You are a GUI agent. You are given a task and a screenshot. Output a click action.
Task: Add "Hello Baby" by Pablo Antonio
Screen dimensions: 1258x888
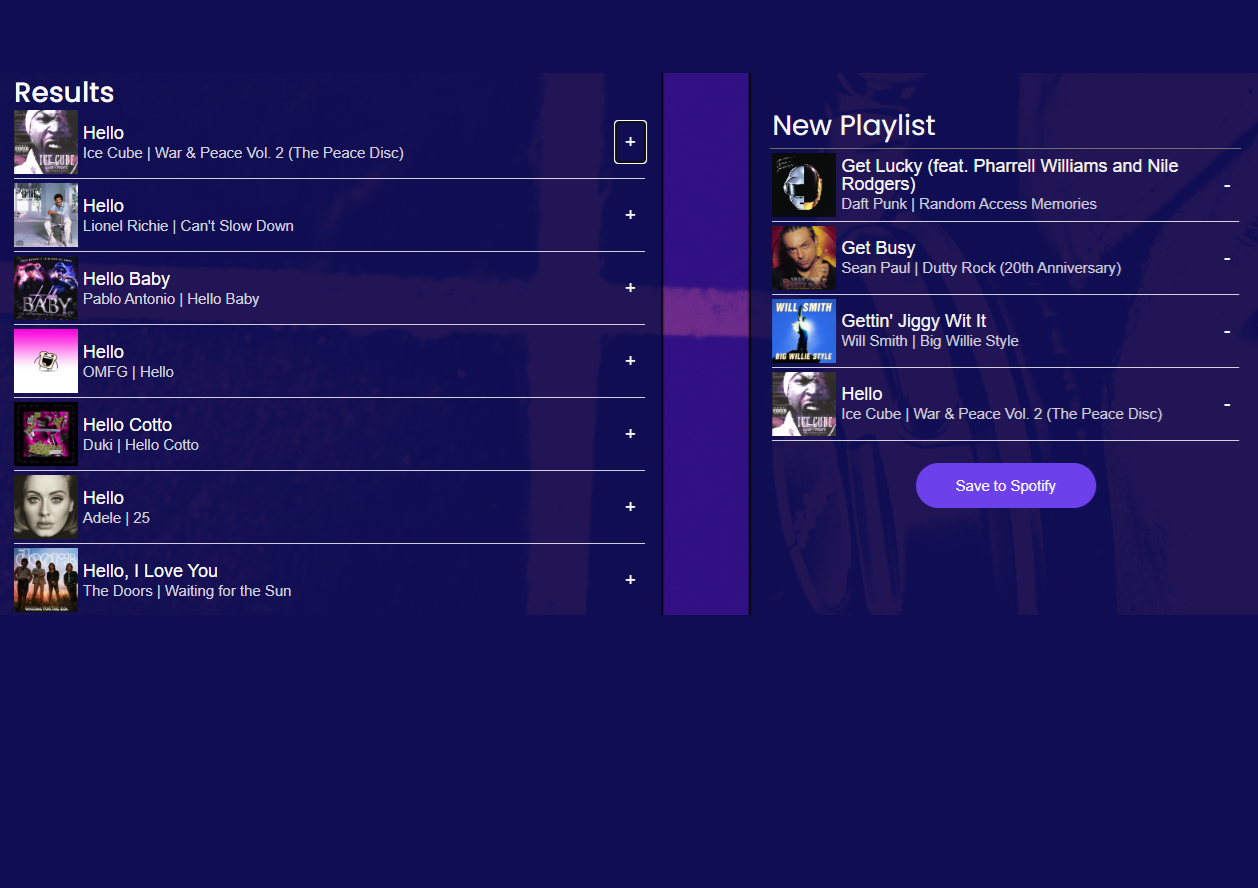point(630,288)
